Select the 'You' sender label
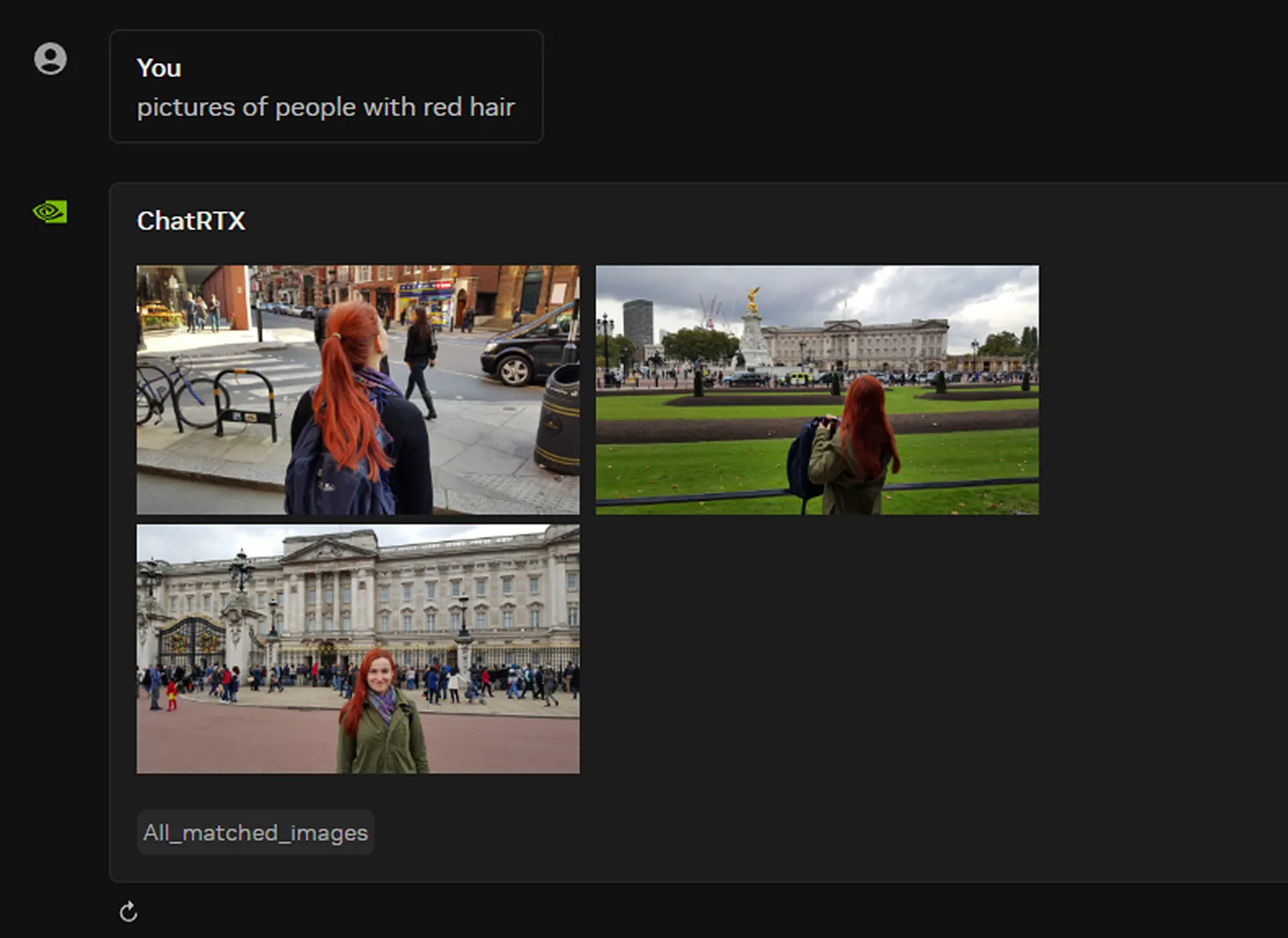Screen dimensions: 1288x938 (x=159, y=68)
